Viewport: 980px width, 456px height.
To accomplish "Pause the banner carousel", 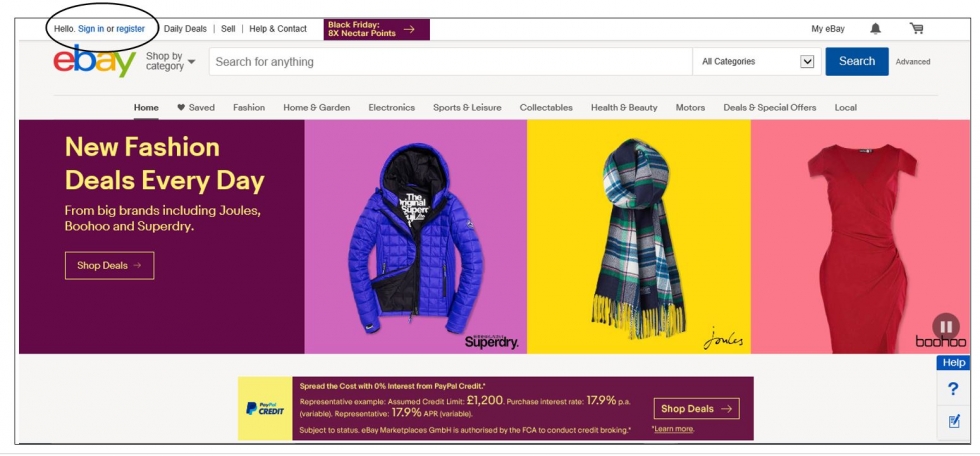I will pyautogui.click(x=946, y=327).
